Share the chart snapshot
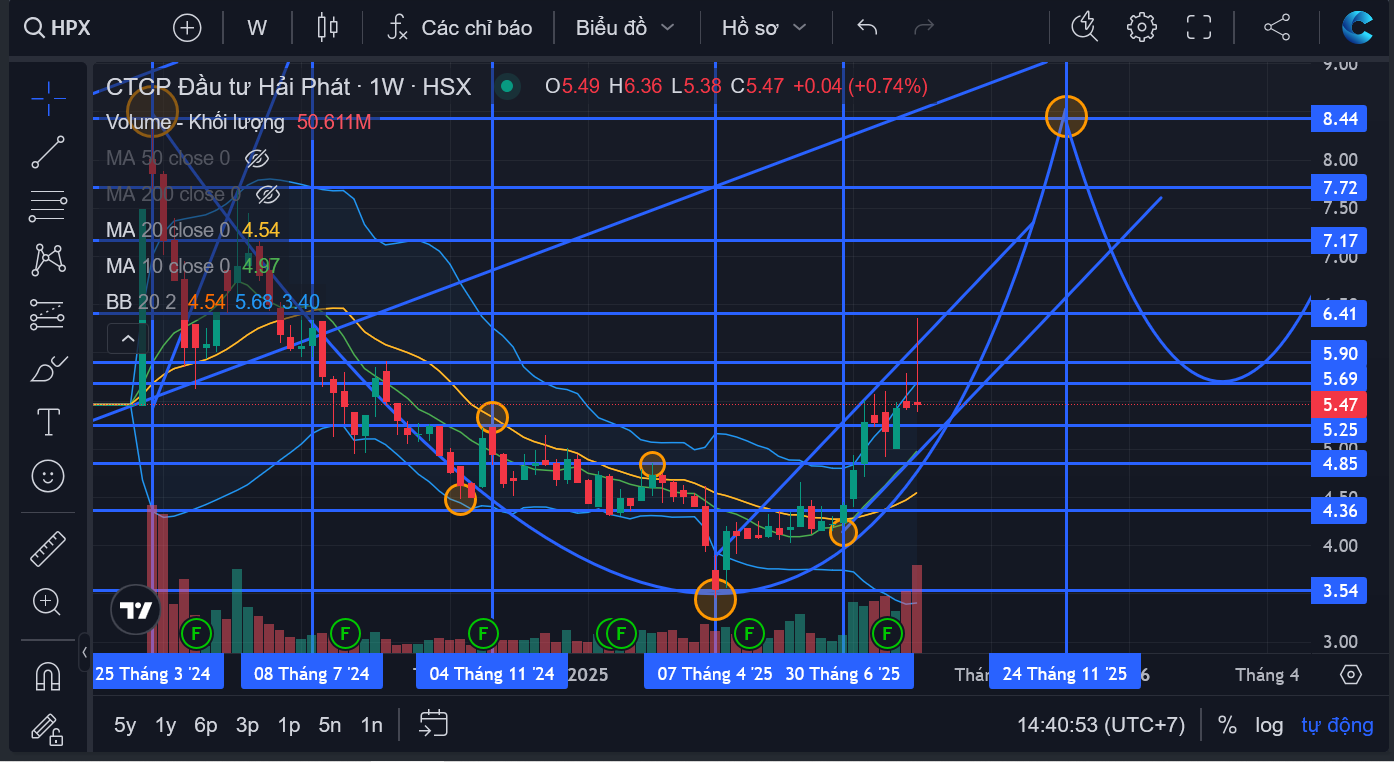The image size is (1394, 762). click(x=1277, y=27)
